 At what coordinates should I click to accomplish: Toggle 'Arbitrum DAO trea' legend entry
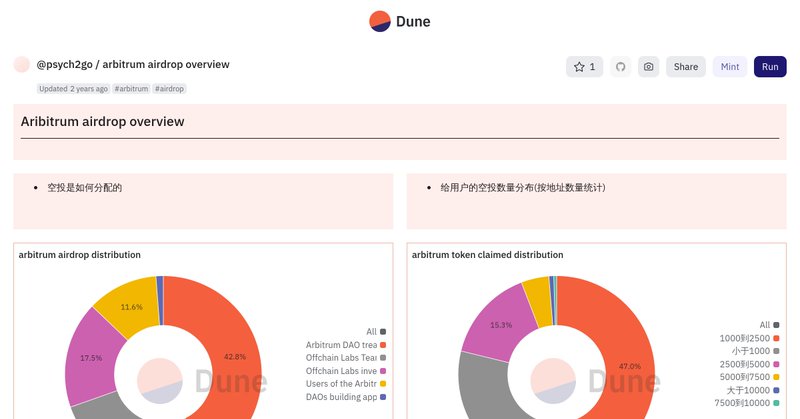tap(346, 345)
